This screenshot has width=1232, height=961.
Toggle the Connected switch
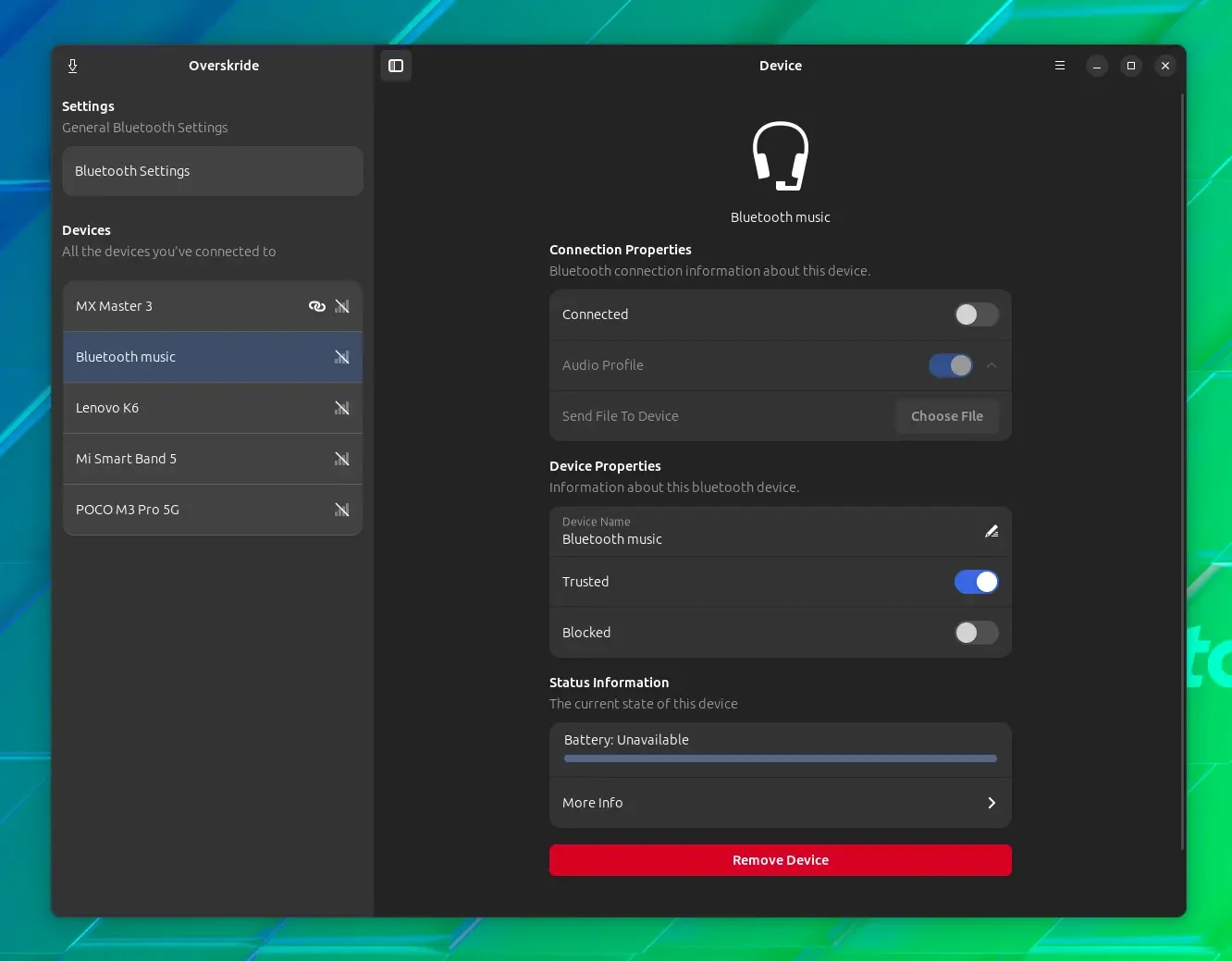pos(977,314)
